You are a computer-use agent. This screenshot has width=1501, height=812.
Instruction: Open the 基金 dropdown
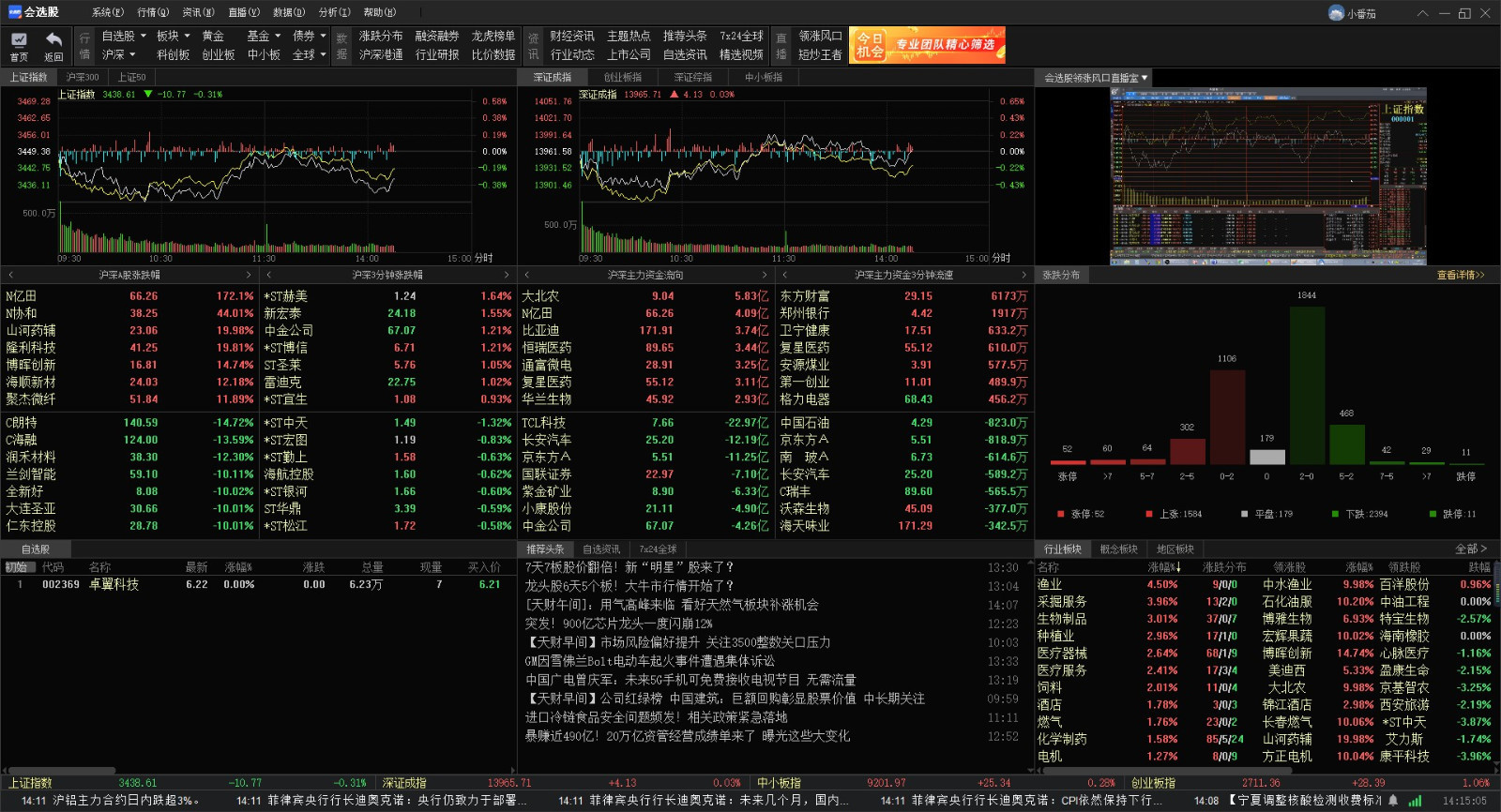264,36
